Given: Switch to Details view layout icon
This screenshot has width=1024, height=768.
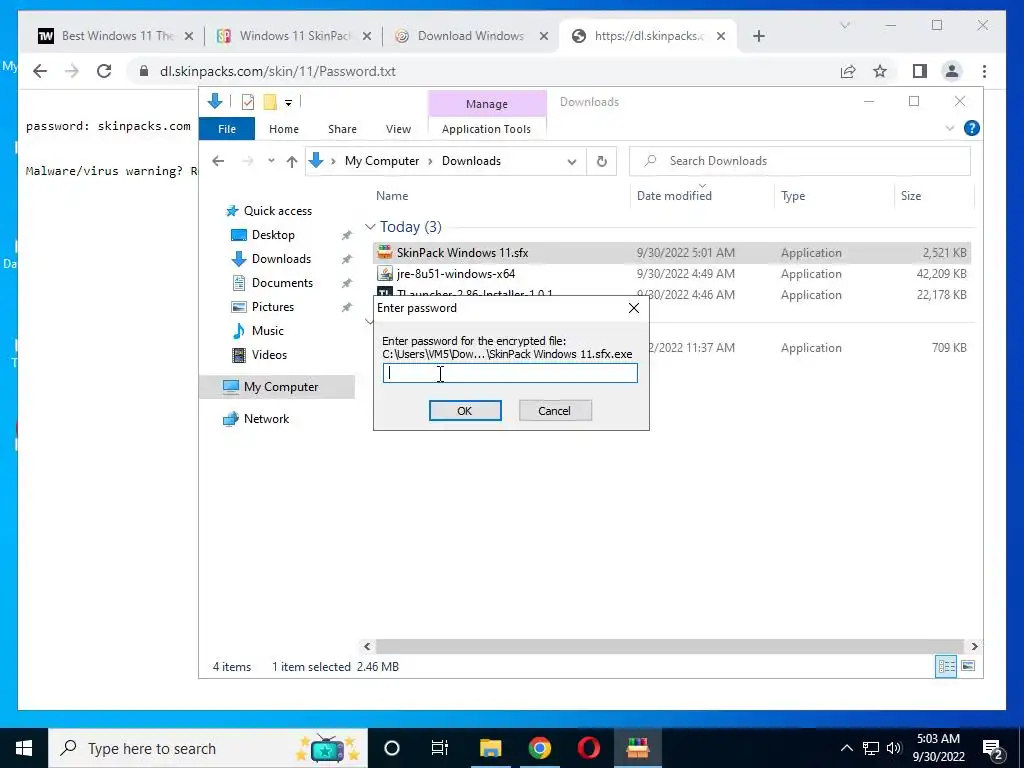Looking at the screenshot, I should pyautogui.click(x=946, y=666).
